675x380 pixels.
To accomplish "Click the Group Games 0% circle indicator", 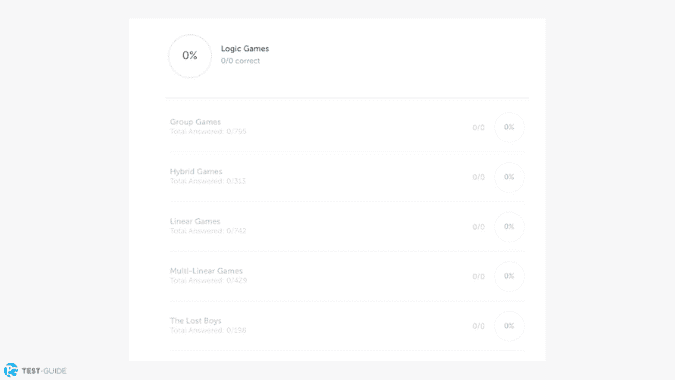I will click(509, 127).
